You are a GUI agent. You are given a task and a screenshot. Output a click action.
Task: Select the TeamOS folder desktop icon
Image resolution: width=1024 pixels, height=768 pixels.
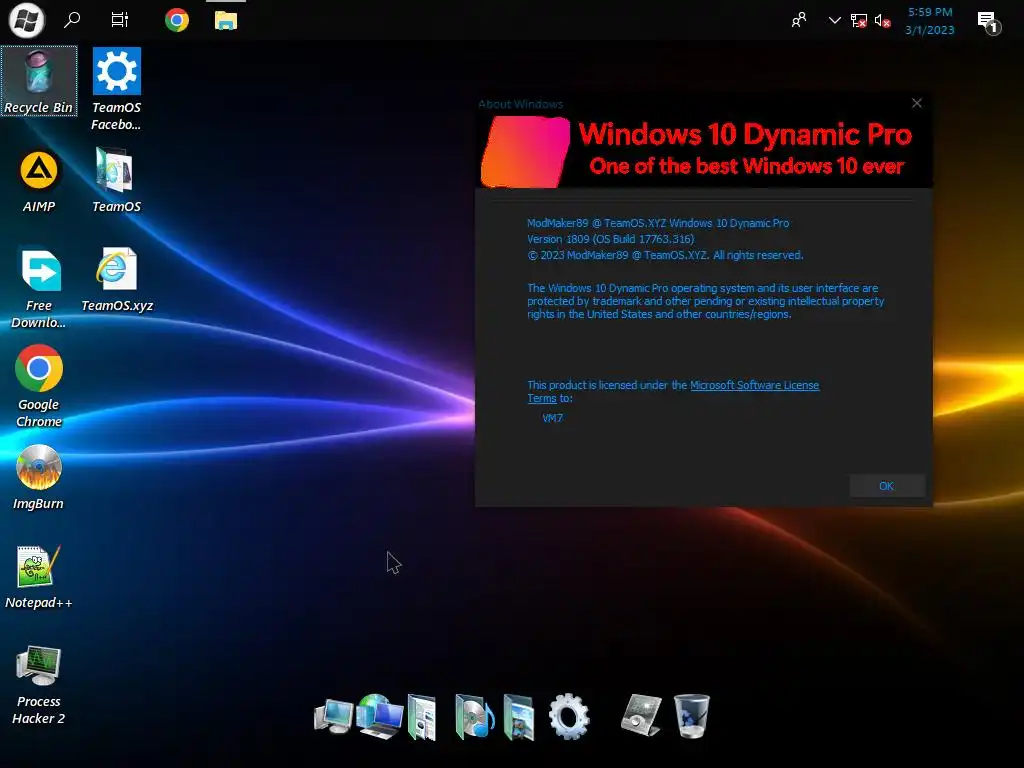point(116,180)
